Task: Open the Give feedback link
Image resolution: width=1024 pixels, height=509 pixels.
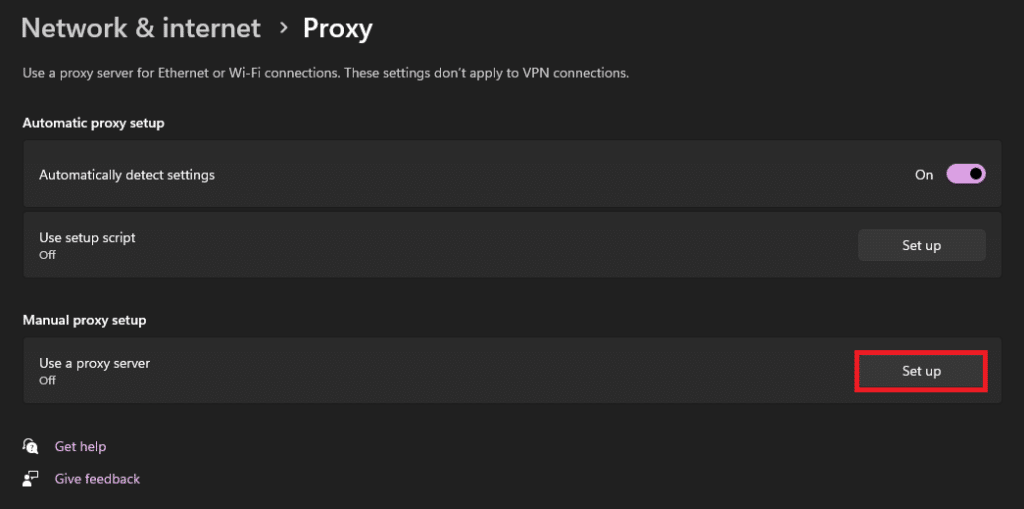Action: (x=97, y=479)
